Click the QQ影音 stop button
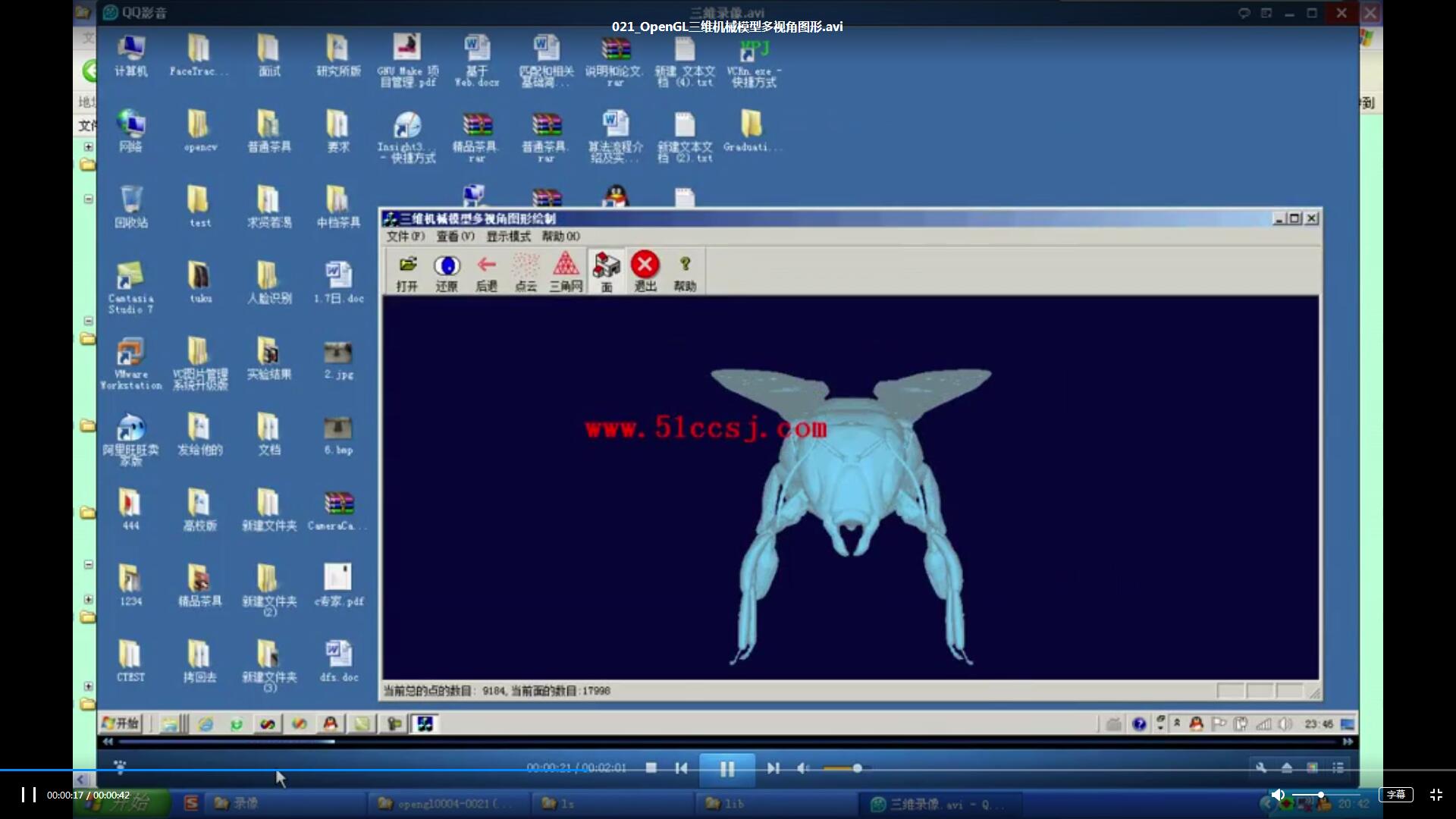The image size is (1456, 819). coord(651,768)
